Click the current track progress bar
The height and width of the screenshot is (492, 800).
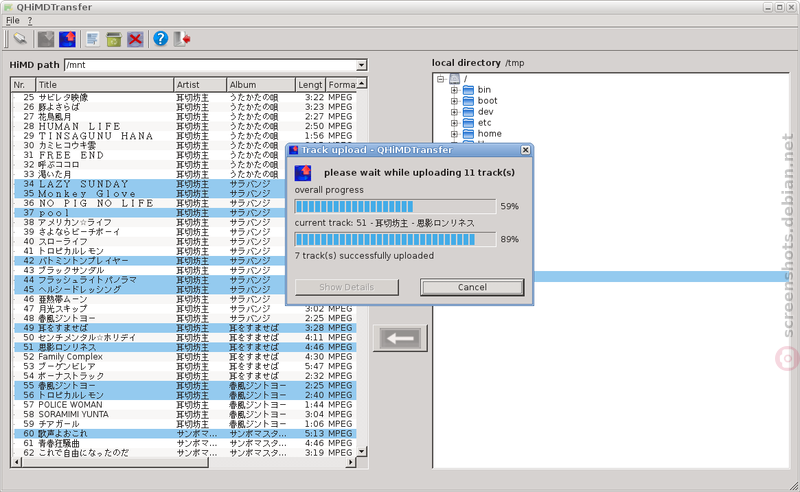coord(395,239)
